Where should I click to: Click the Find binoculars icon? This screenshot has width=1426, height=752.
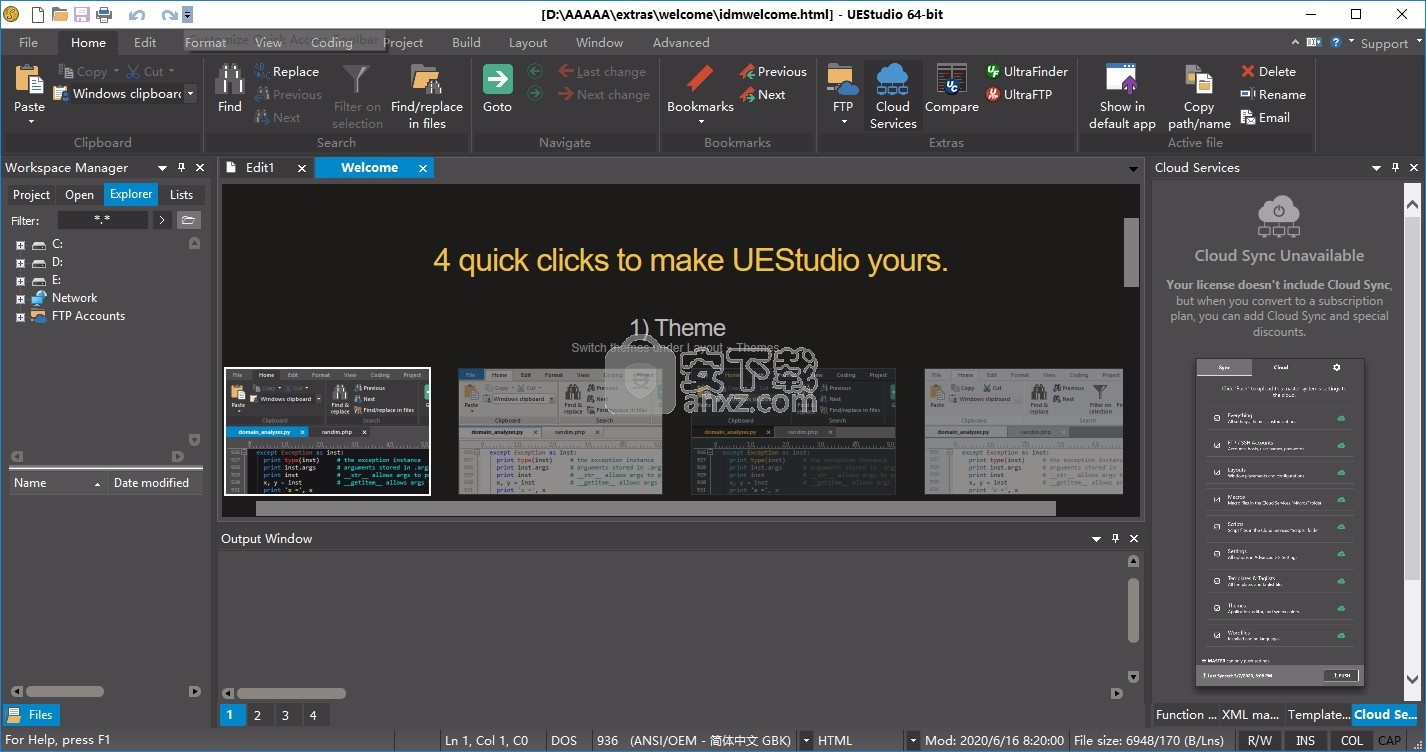(230, 79)
